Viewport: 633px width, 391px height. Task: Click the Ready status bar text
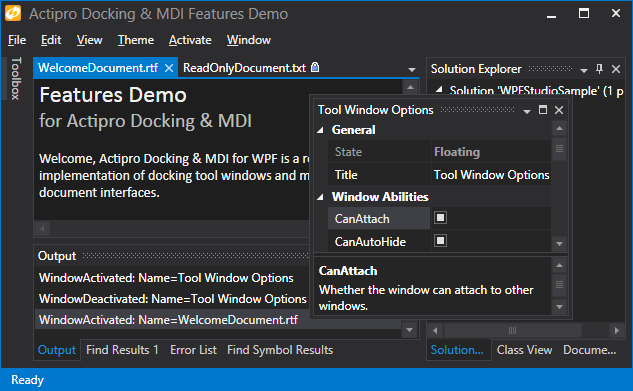[27, 380]
